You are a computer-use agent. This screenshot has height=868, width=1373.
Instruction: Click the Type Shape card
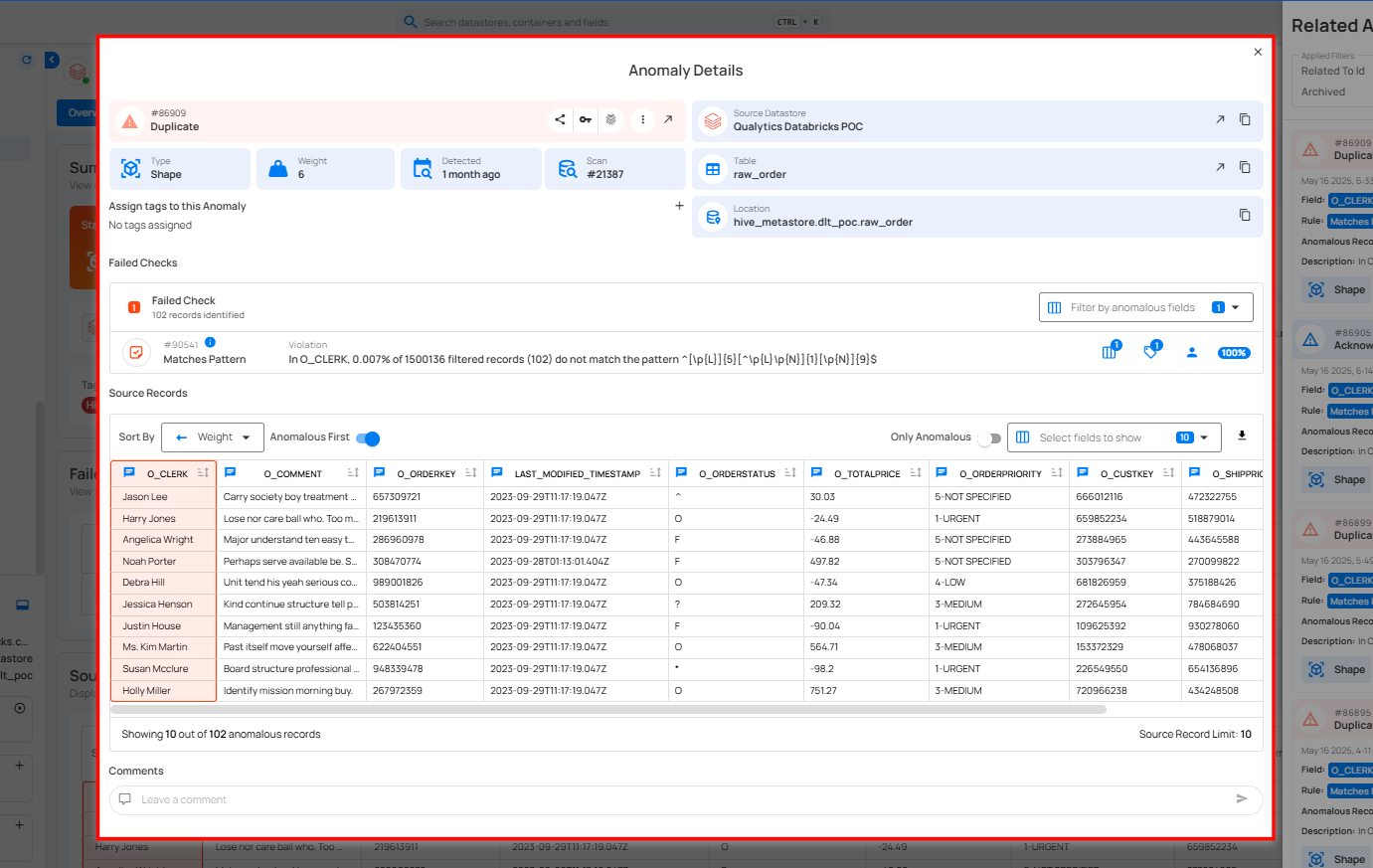180,168
